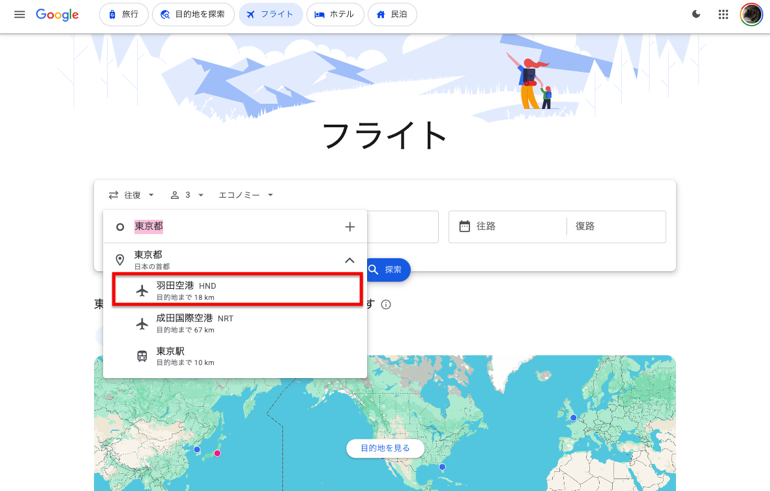770x491 pixels.
Task: Click the passenger person icon
Action: (x=174, y=195)
